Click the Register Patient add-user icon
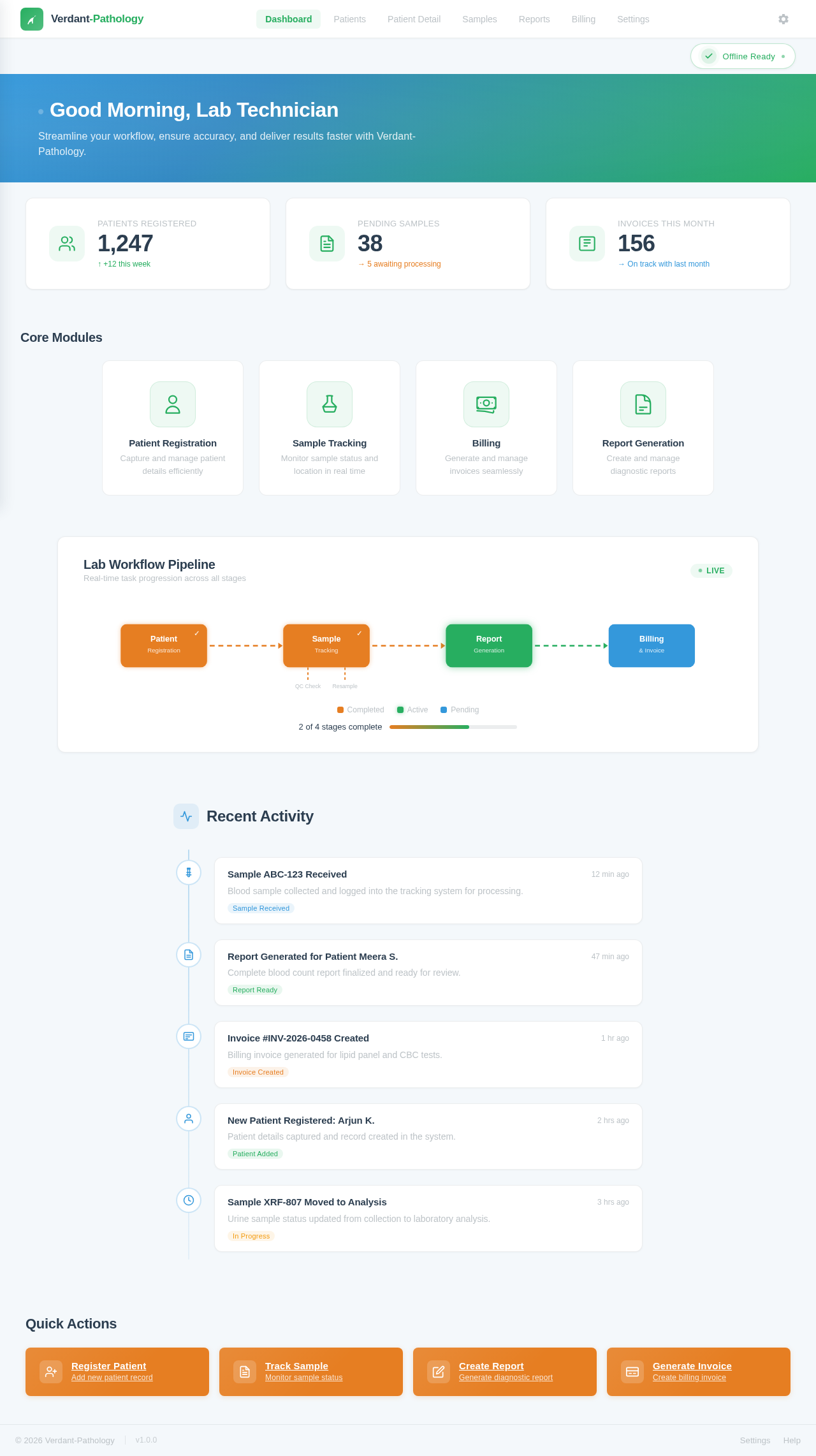Viewport: 816px width, 1456px height. (x=51, y=1372)
